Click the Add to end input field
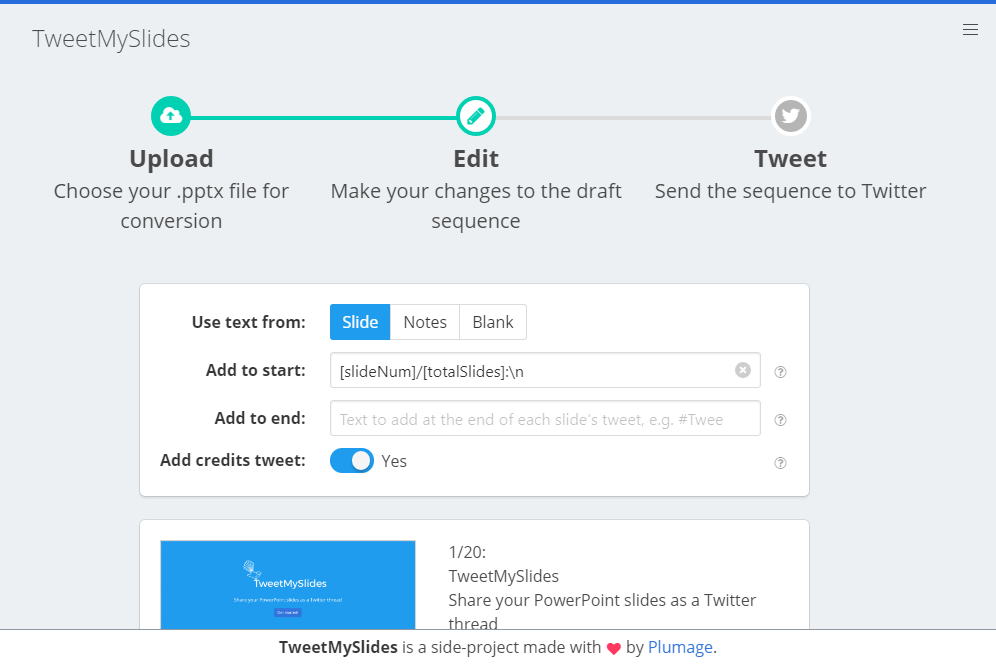This screenshot has height=664, width=996. [x=545, y=418]
